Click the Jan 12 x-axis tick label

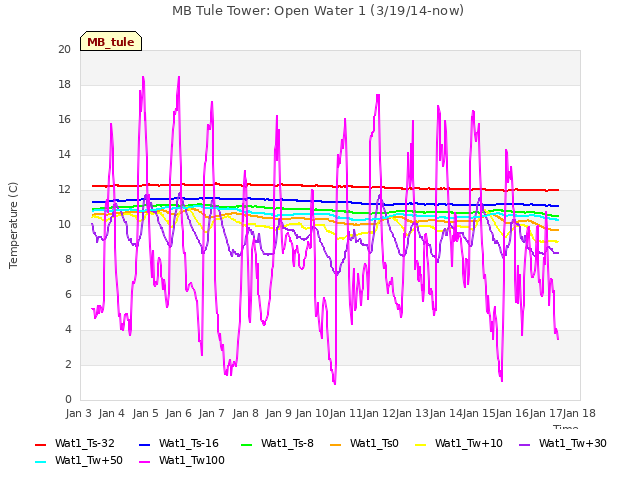coord(379,413)
